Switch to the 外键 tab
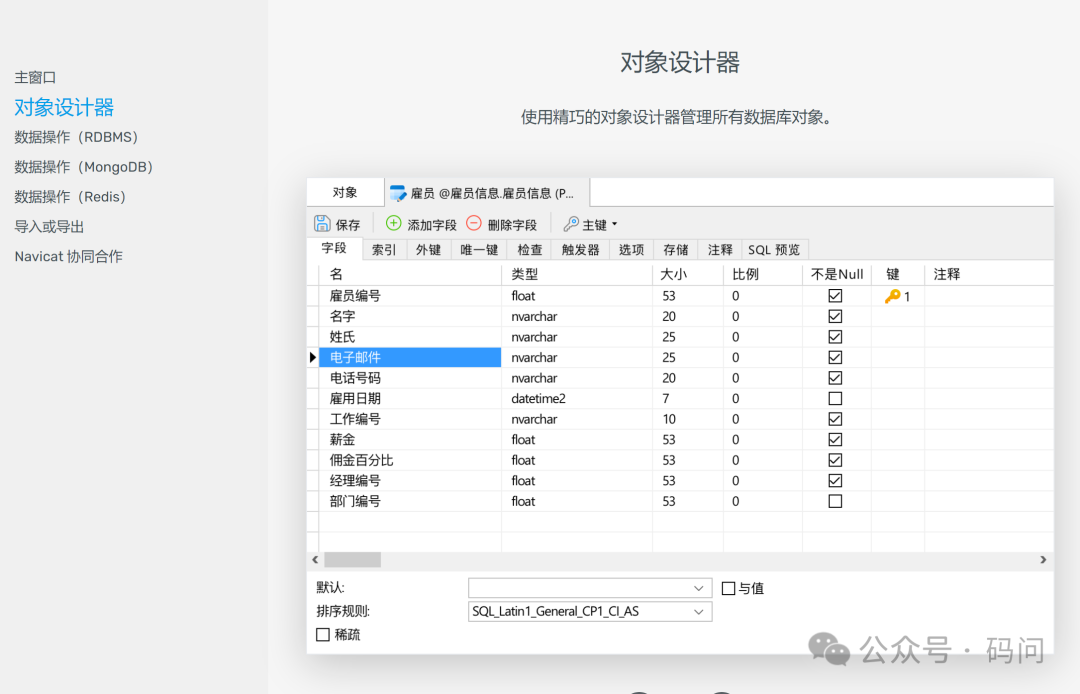Viewport: 1080px width, 694px height. [428, 250]
